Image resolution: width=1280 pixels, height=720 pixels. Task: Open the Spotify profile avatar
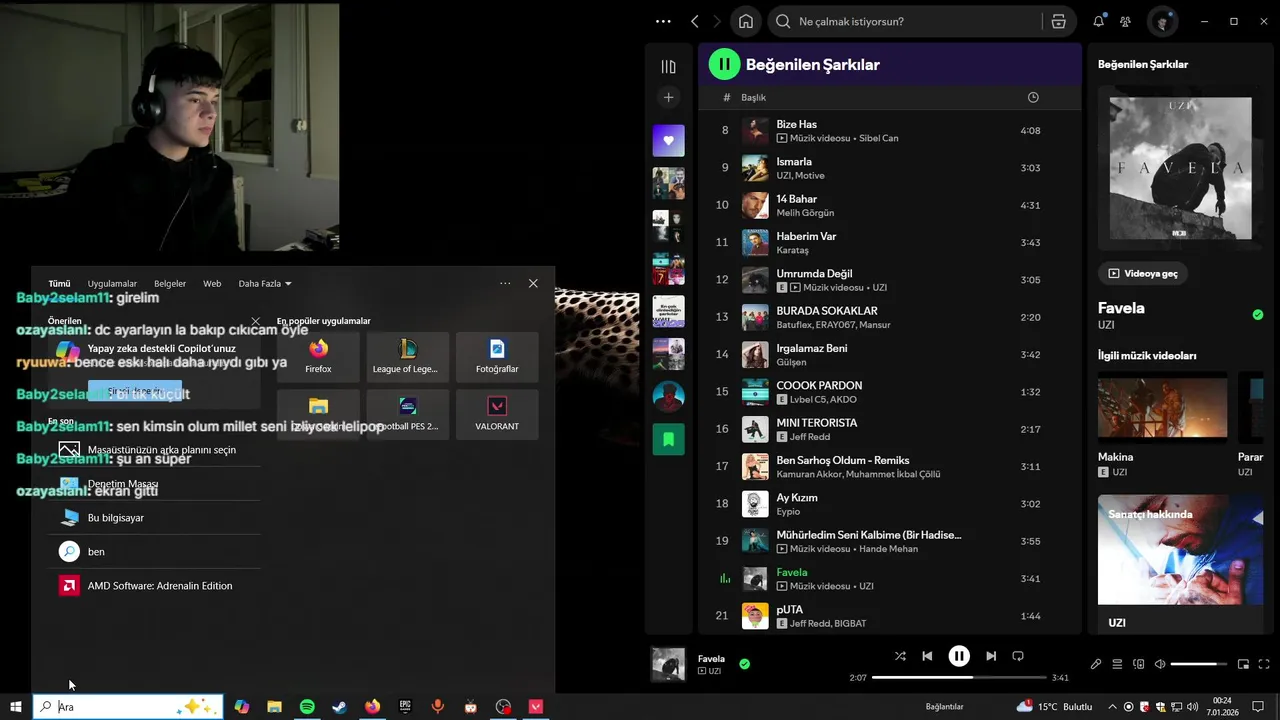pyautogui.click(x=1162, y=21)
